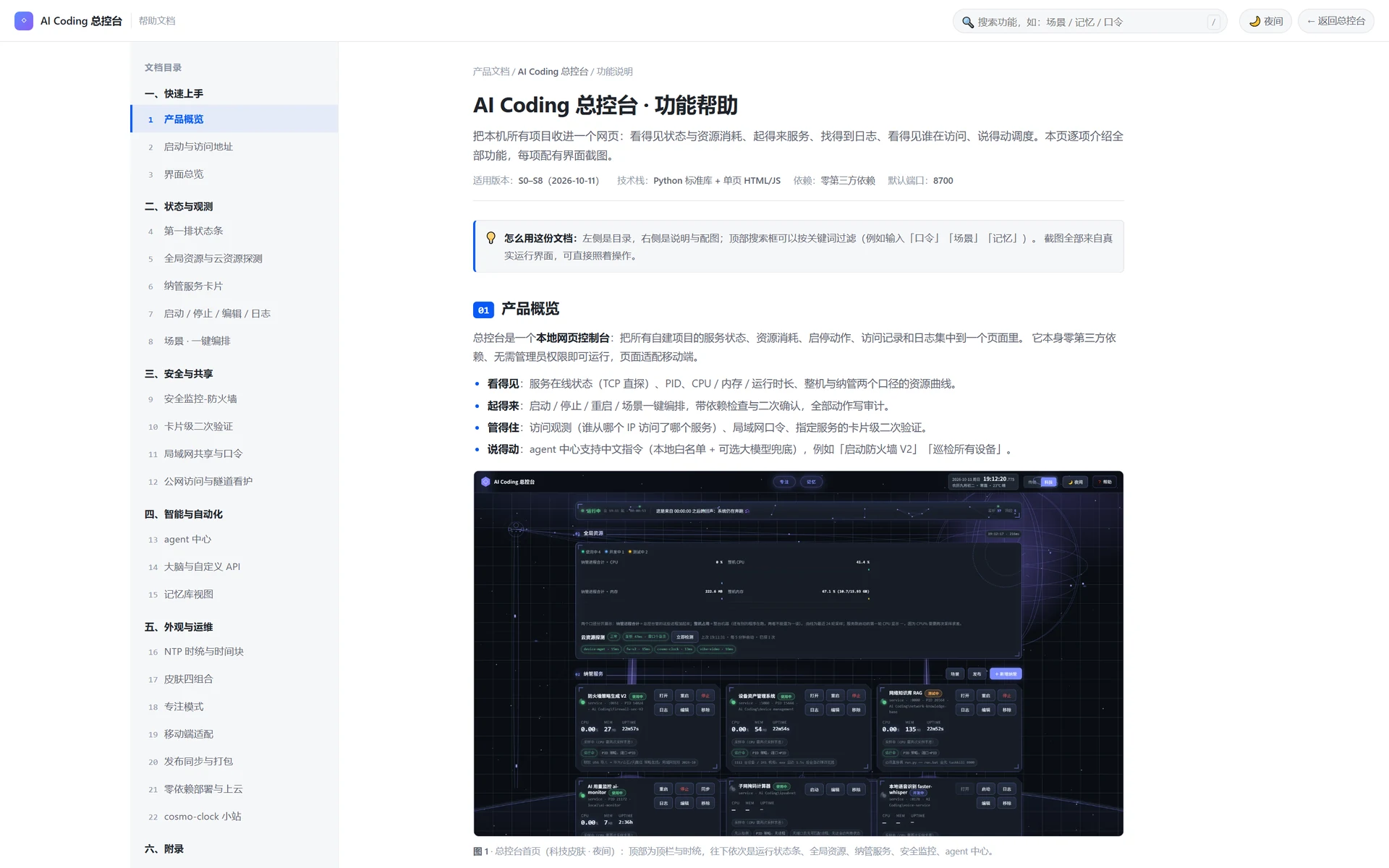Image resolution: width=1389 pixels, height=868 pixels.
Task: Open 专注模式 entry
Action: click(x=234, y=707)
